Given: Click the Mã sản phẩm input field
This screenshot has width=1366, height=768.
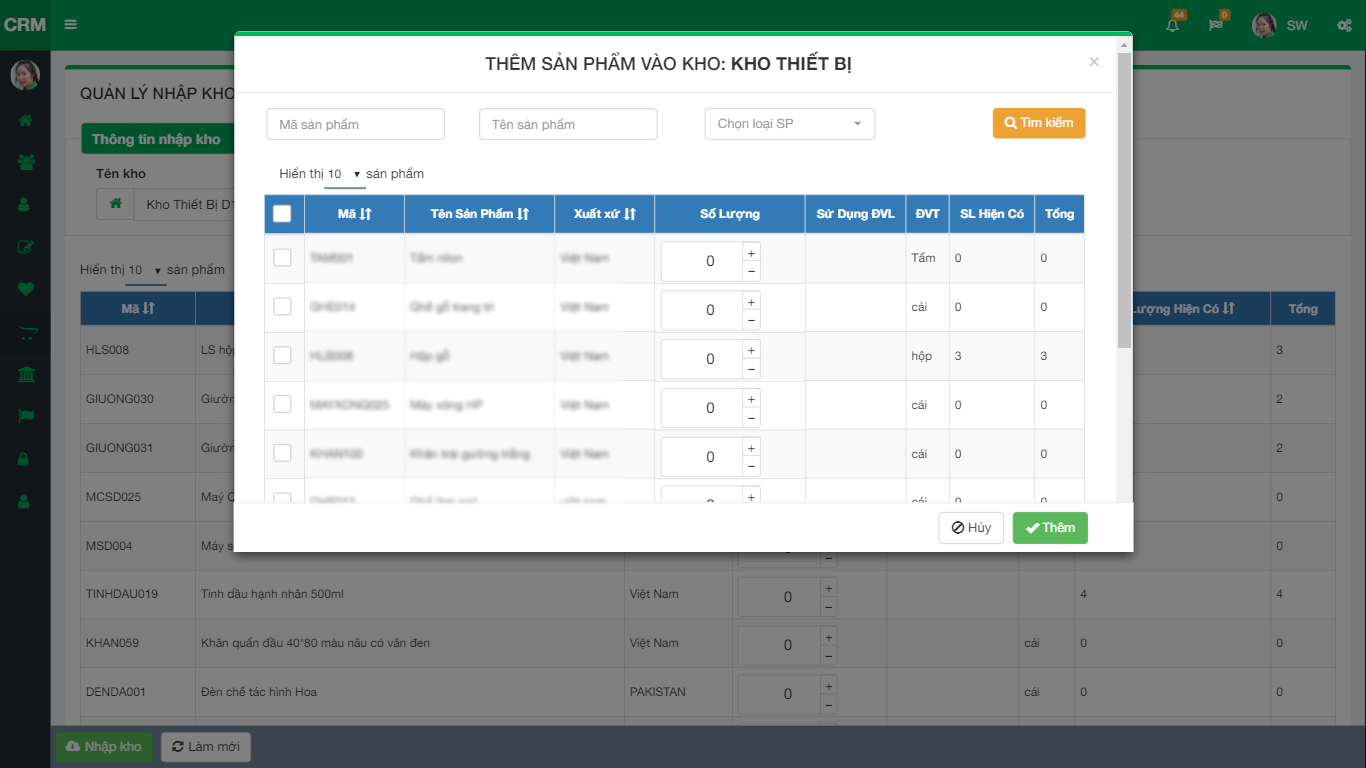Looking at the screenshot, I should (355, 124).
